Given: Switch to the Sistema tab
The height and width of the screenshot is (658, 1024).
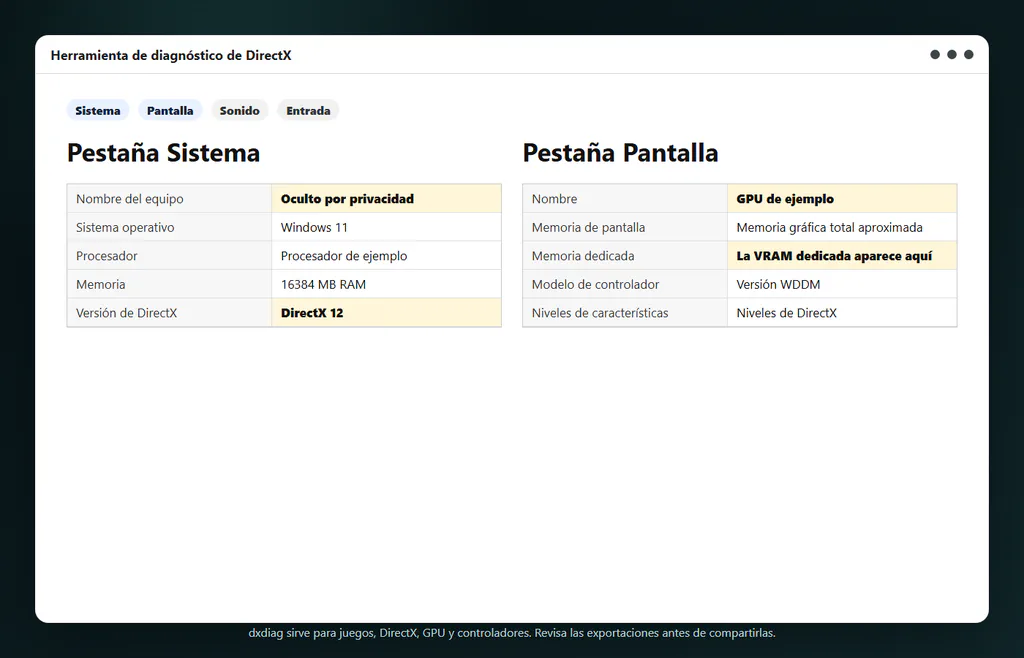Looking at the screenshot, I should point(97,110).
